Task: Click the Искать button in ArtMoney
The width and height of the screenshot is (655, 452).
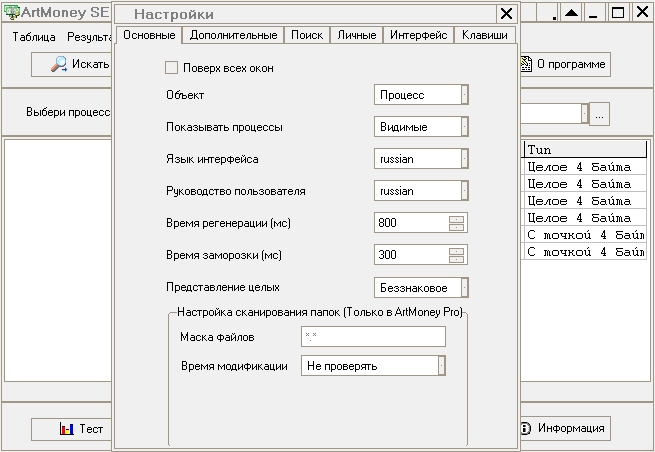Action: tap(71, 64)
